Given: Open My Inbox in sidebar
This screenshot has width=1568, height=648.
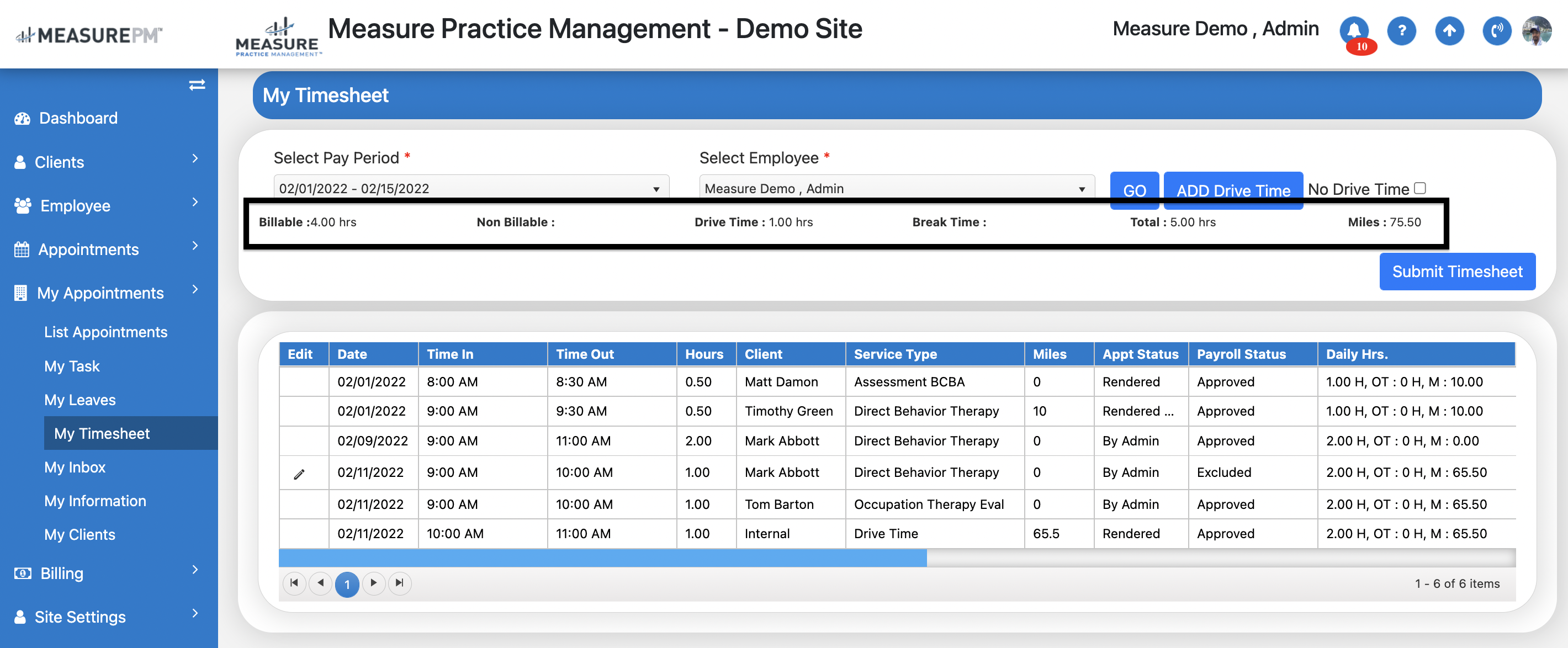Looking at the screenshot, I should 75,468.
